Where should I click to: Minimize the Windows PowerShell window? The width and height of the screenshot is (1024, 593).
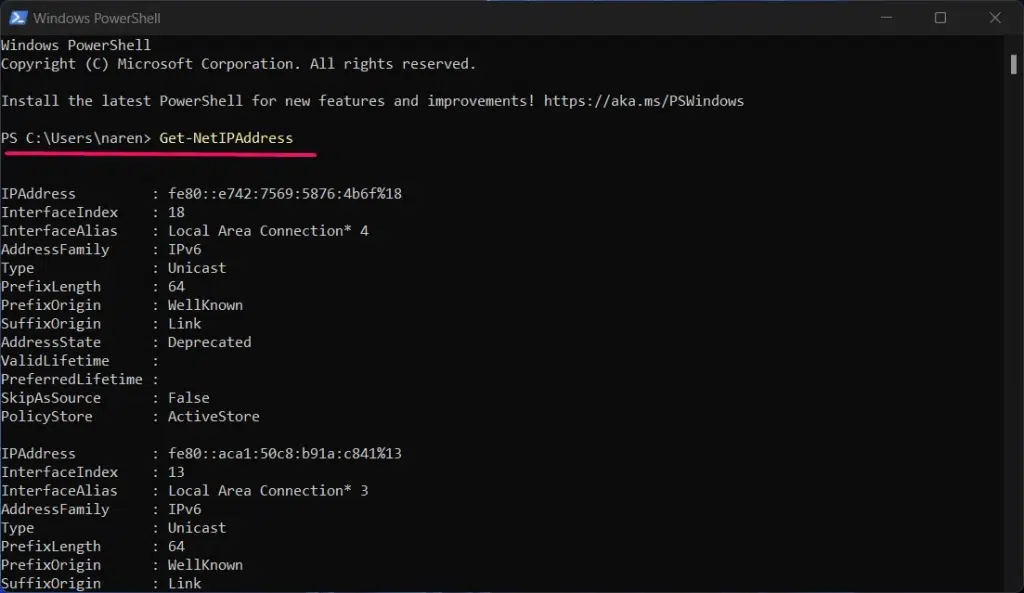pos(886,18)
